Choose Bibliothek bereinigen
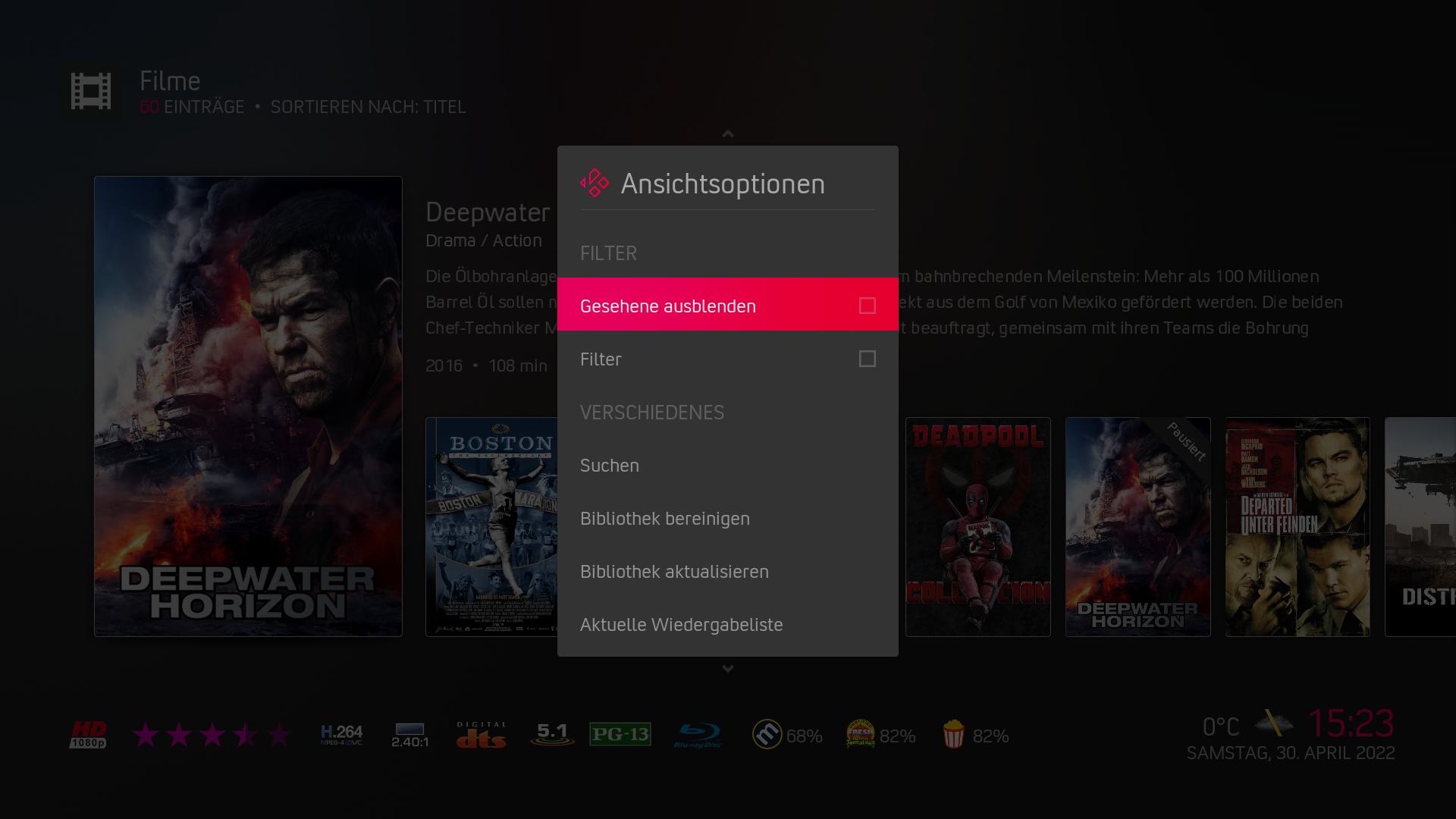The image size is (1456, 819). click(728, 518)
